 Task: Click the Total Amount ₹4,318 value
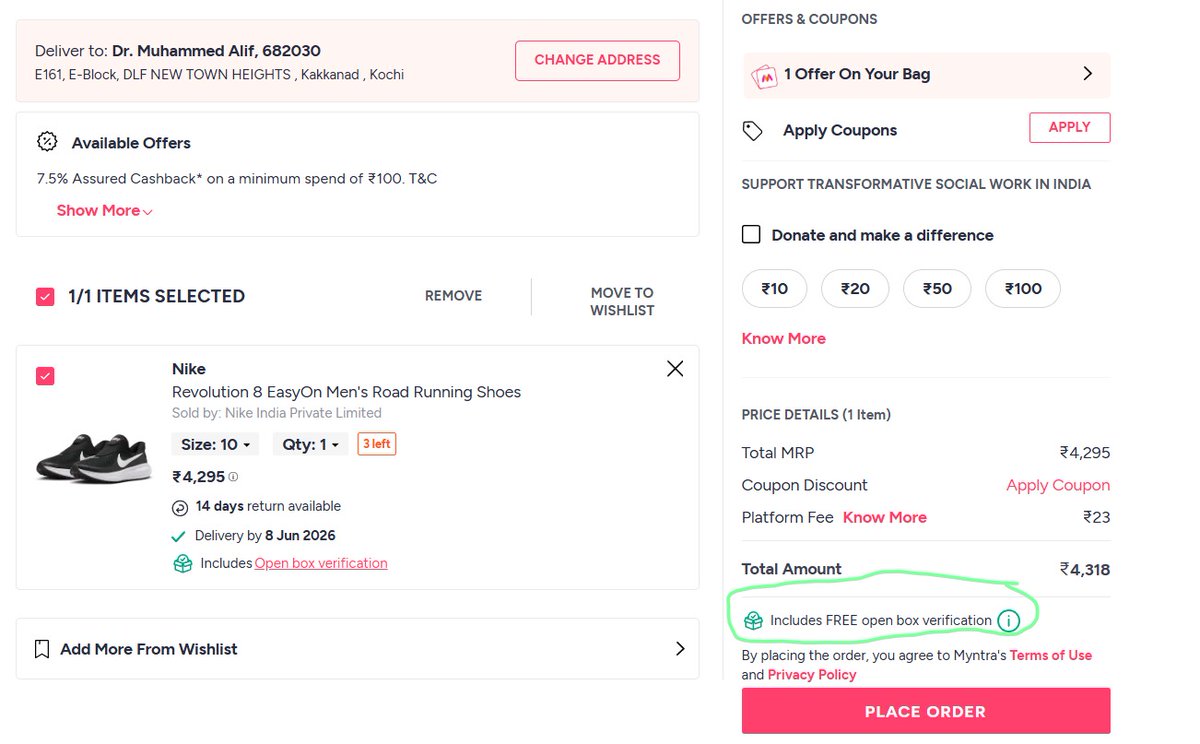point(1085,569)
